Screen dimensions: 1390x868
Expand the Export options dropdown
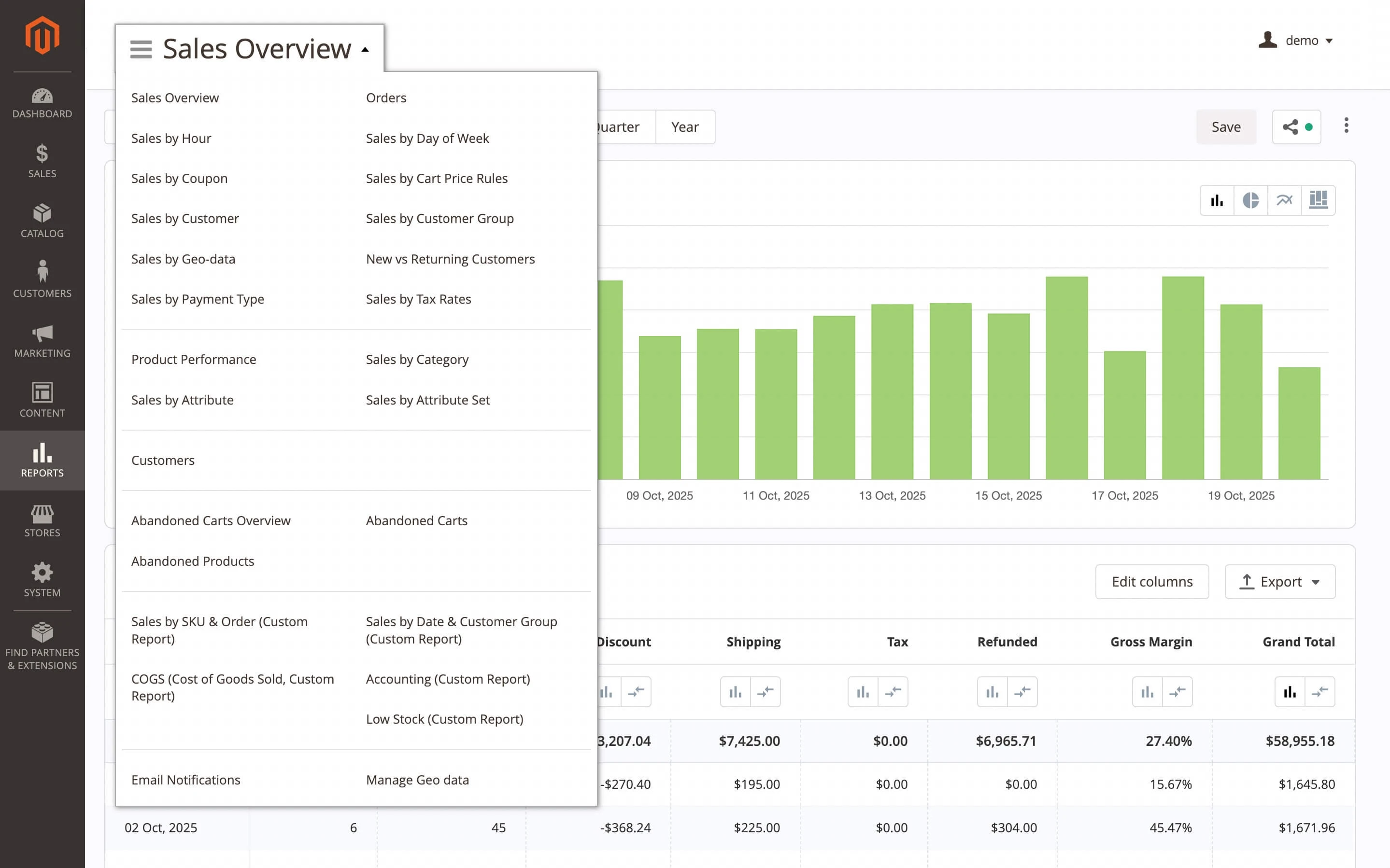click(1316, 582)
